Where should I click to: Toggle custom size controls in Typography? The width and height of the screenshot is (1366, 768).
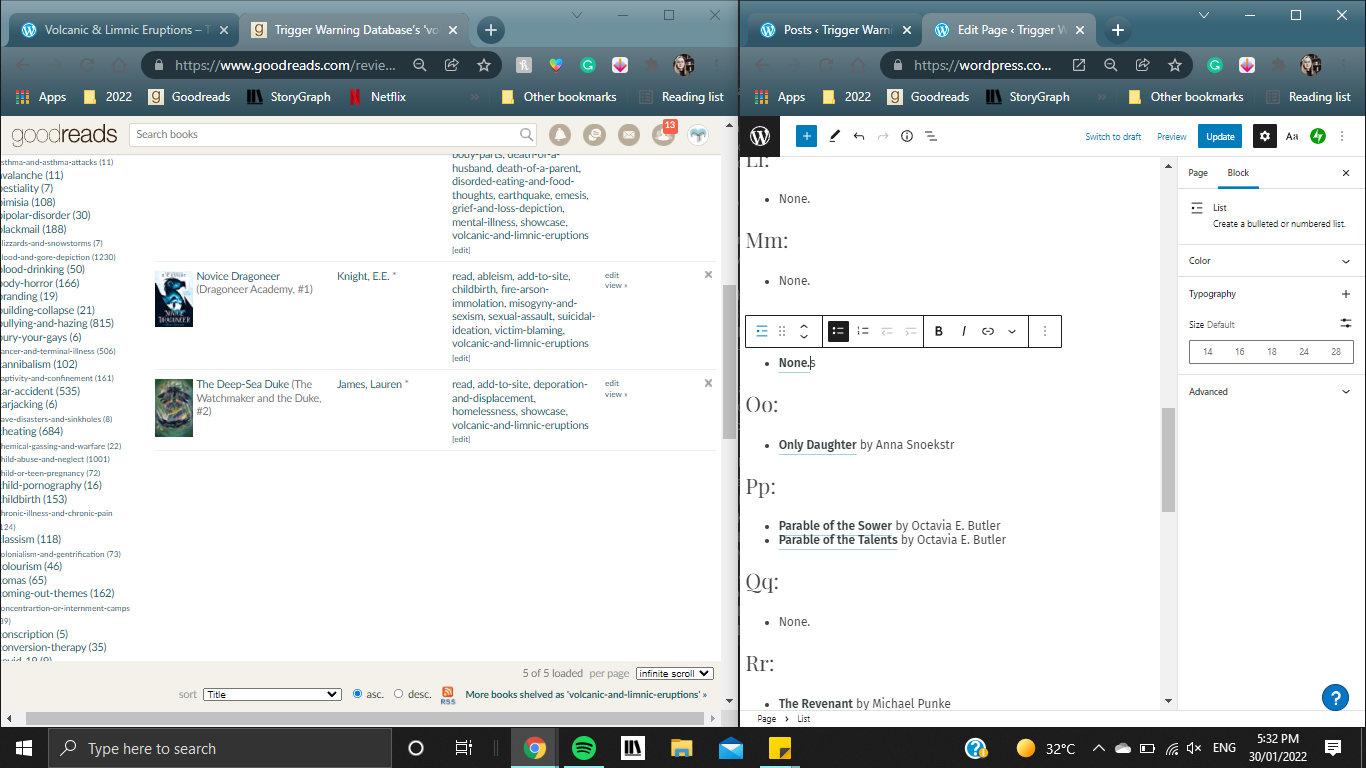point(1345,324)
